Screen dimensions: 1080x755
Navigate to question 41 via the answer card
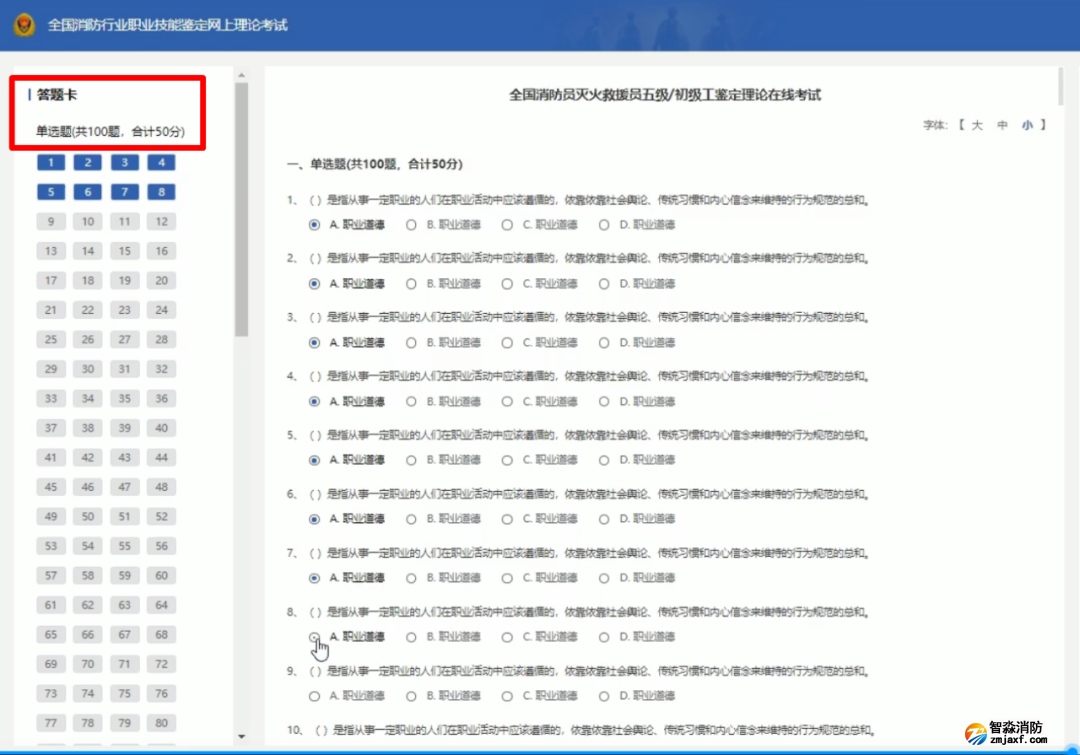(x=51, y=457)
